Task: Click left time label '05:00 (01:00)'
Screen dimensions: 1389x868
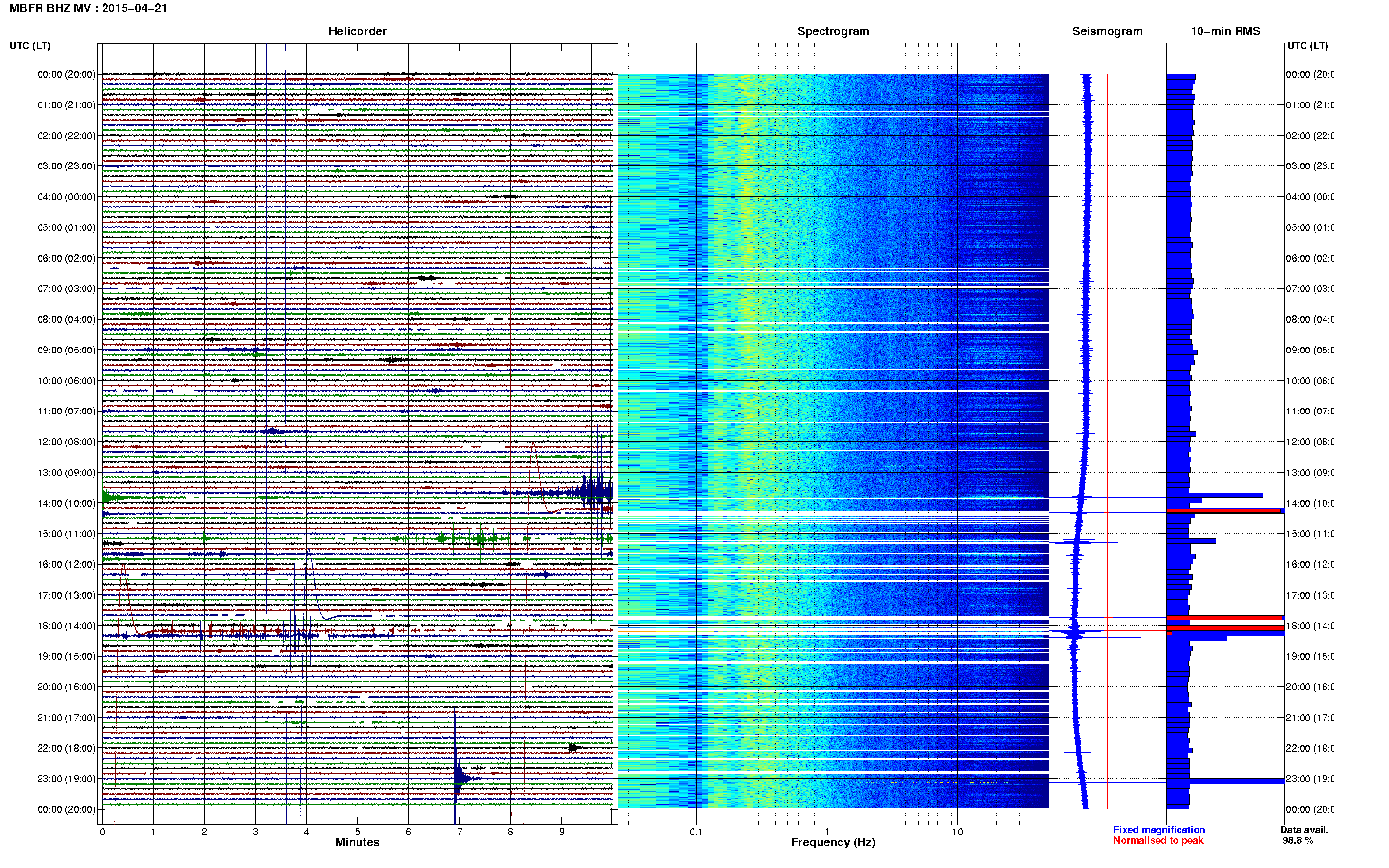Action: click(66, 227)
